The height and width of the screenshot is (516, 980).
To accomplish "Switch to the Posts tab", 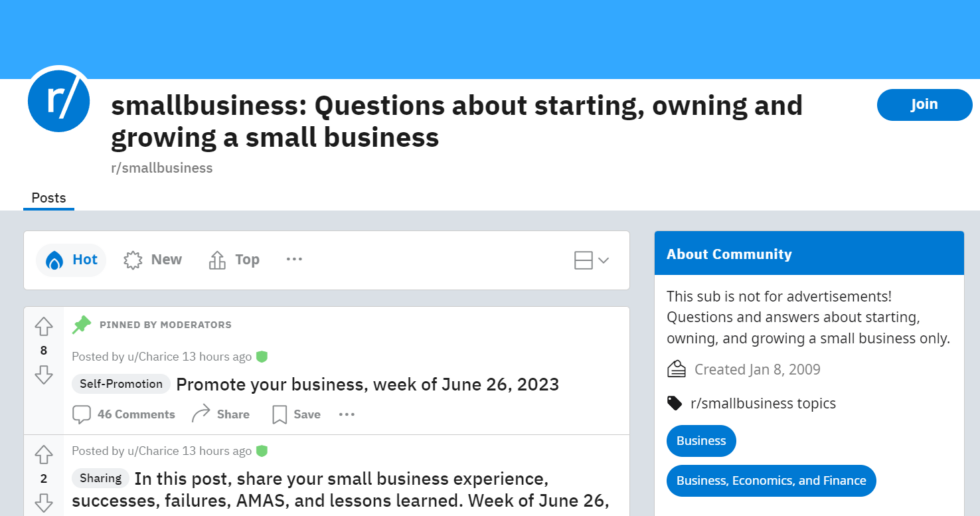I will point(49,198).
